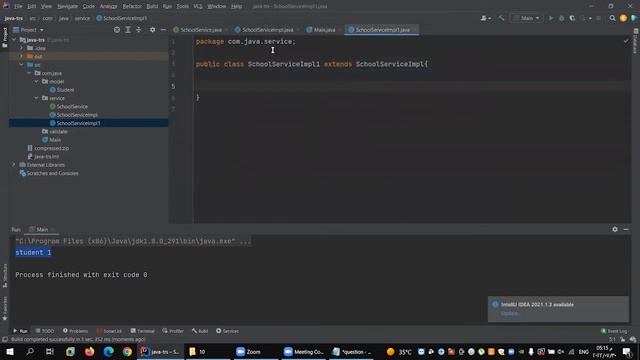Collapse the src folder node
Viewport: 640px width, 360px height.
(x=22, y=64)
